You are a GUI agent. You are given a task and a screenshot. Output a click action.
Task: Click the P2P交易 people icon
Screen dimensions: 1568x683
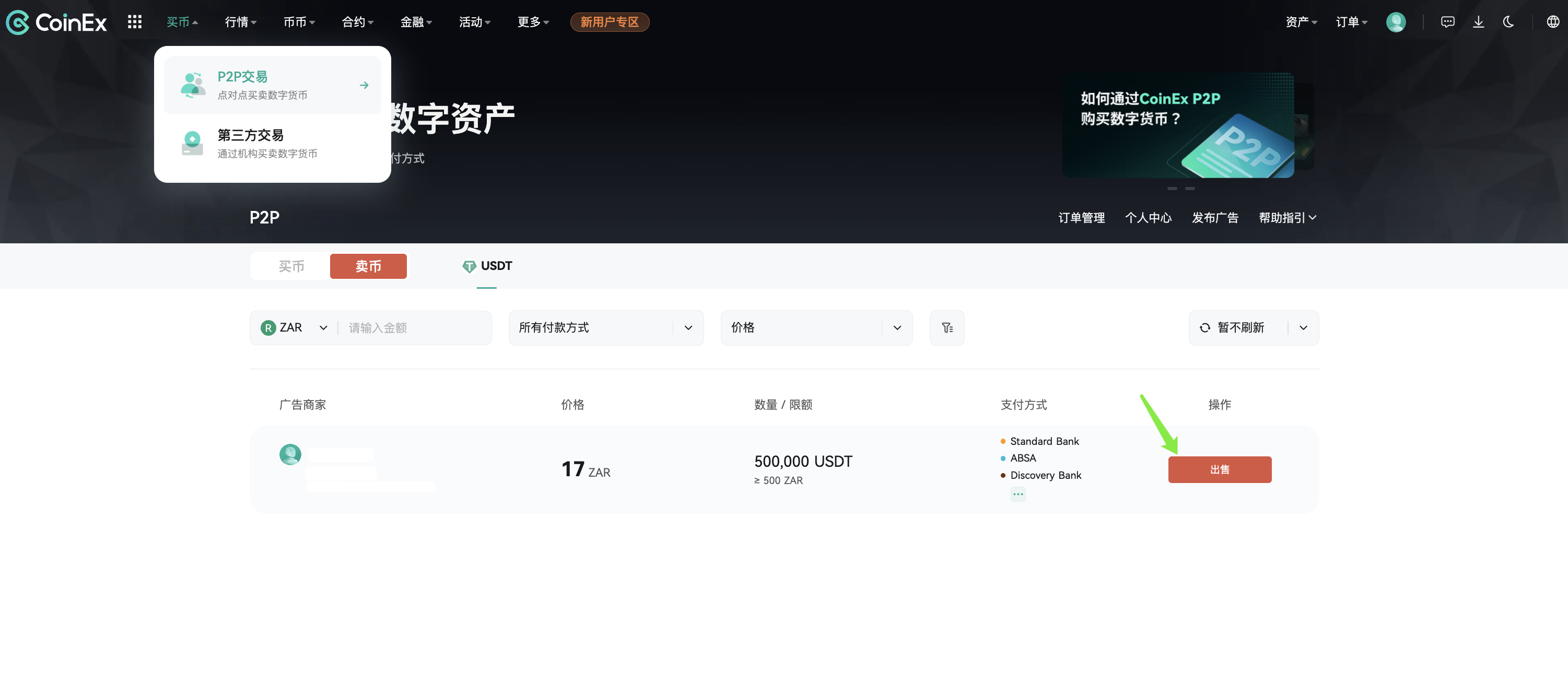tap(193, 85)
